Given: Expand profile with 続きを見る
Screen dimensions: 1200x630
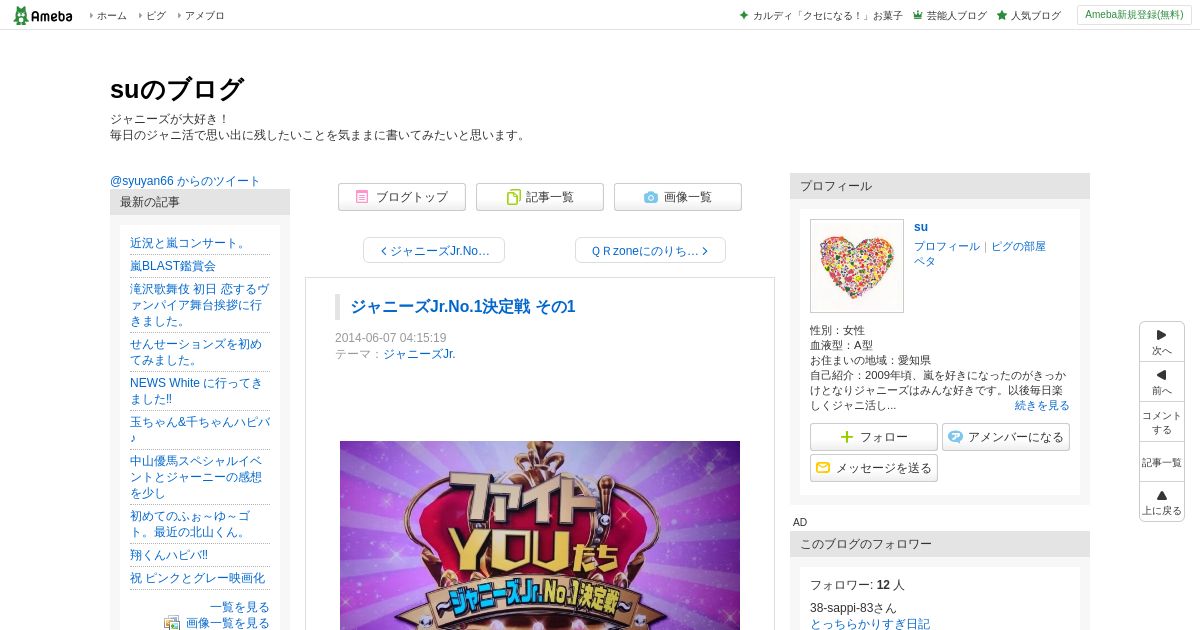Looking at the screenshot, I should (1042, 405).
